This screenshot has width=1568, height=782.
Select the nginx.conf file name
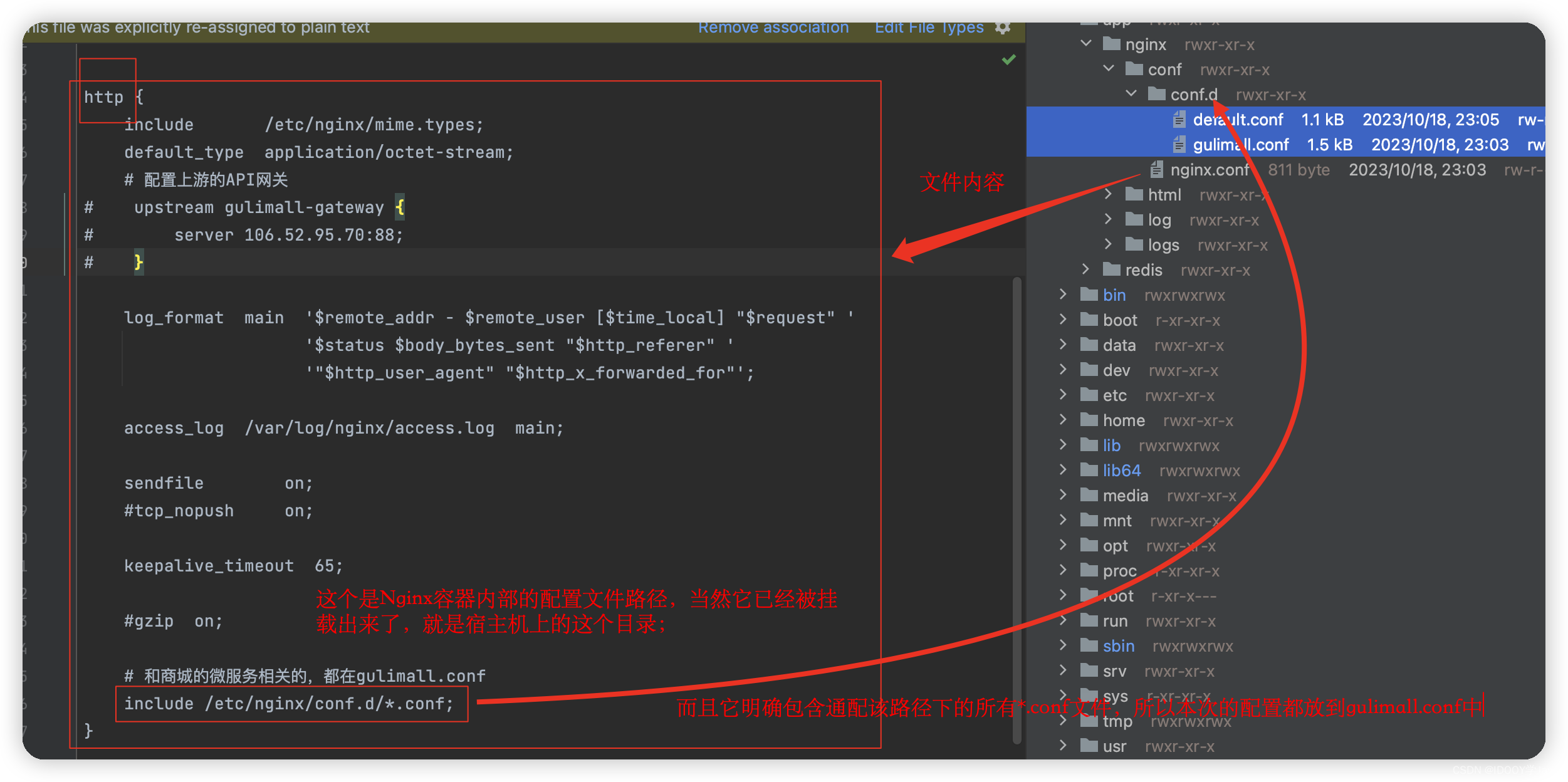coord(1210,170)
